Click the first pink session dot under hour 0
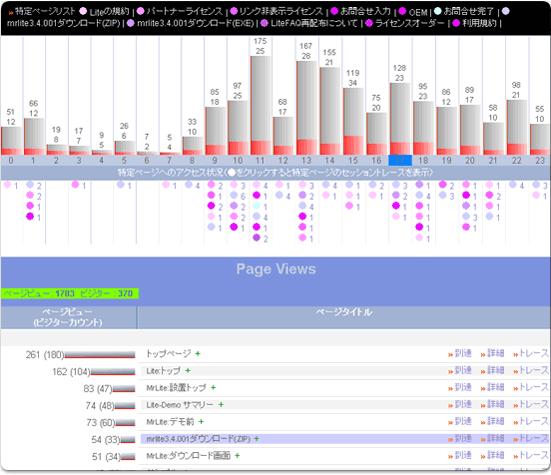Screen dimensions: 551x475 [7, 184]
